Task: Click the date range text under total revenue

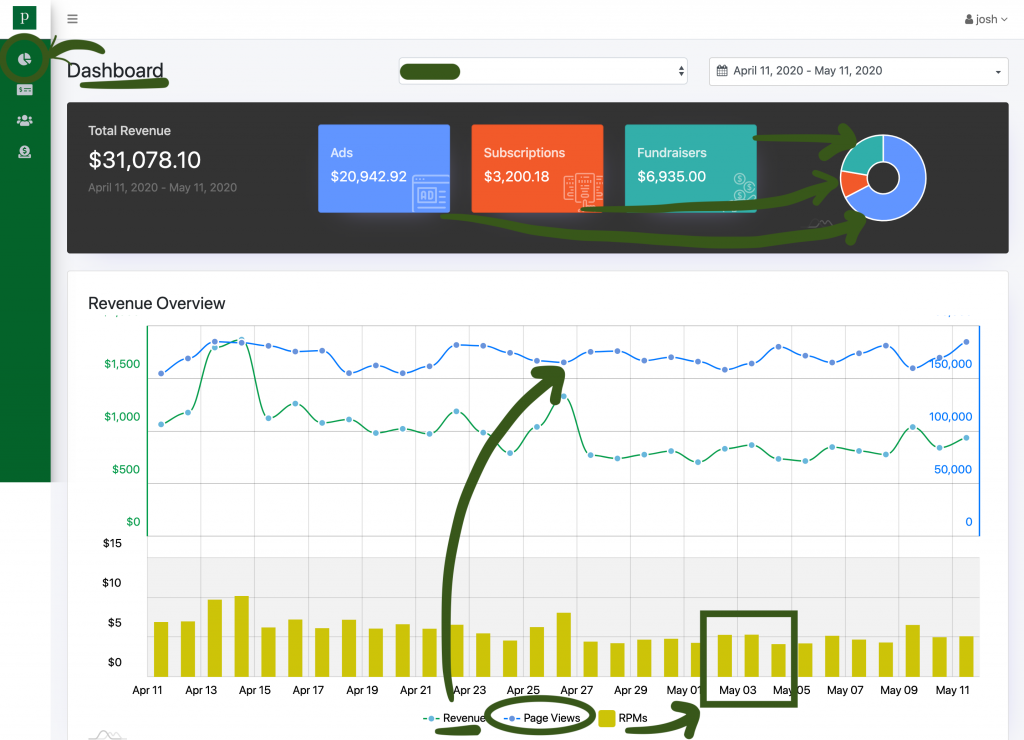Action: 163,187
